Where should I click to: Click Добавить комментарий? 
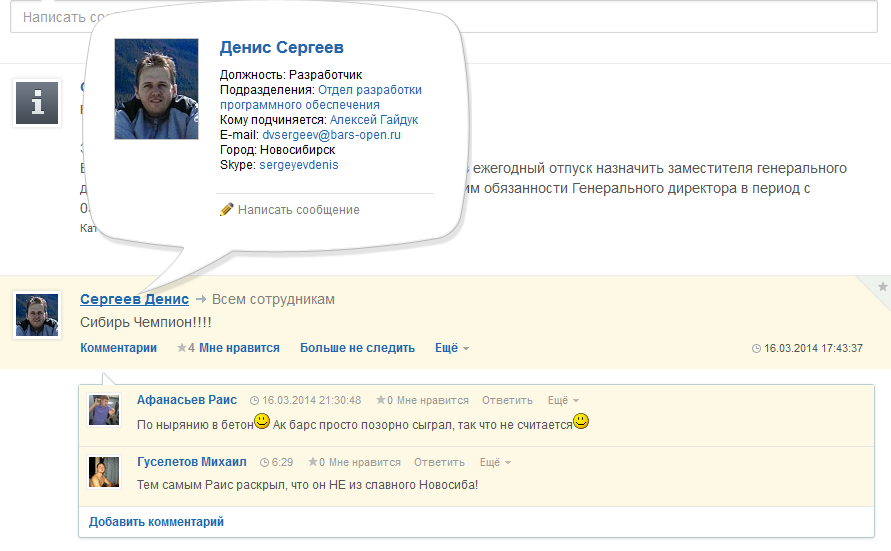(156, 521)
